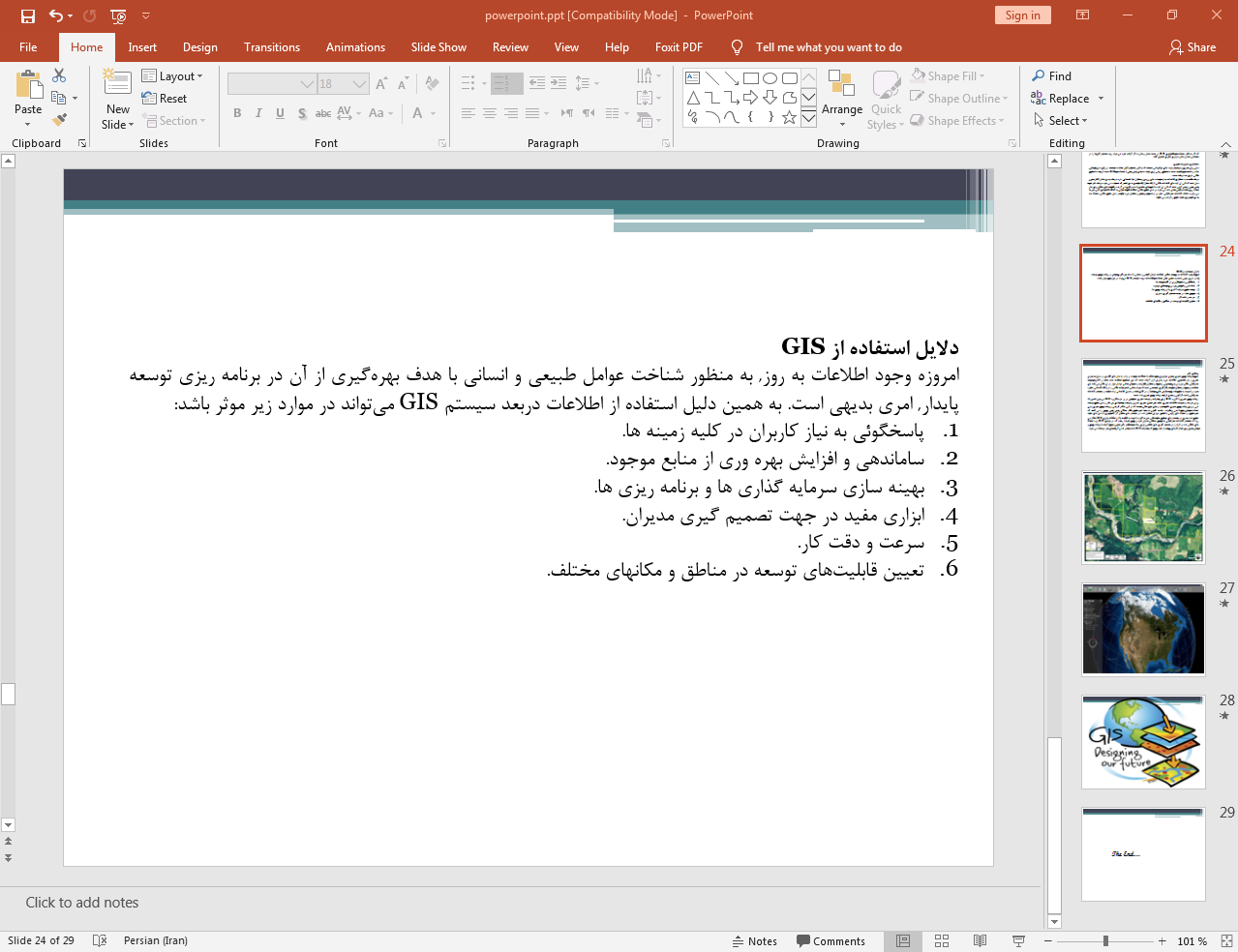The image size is (1238, 952).
Task: Open Shape Outline dropdown
Action: (959, 98)
